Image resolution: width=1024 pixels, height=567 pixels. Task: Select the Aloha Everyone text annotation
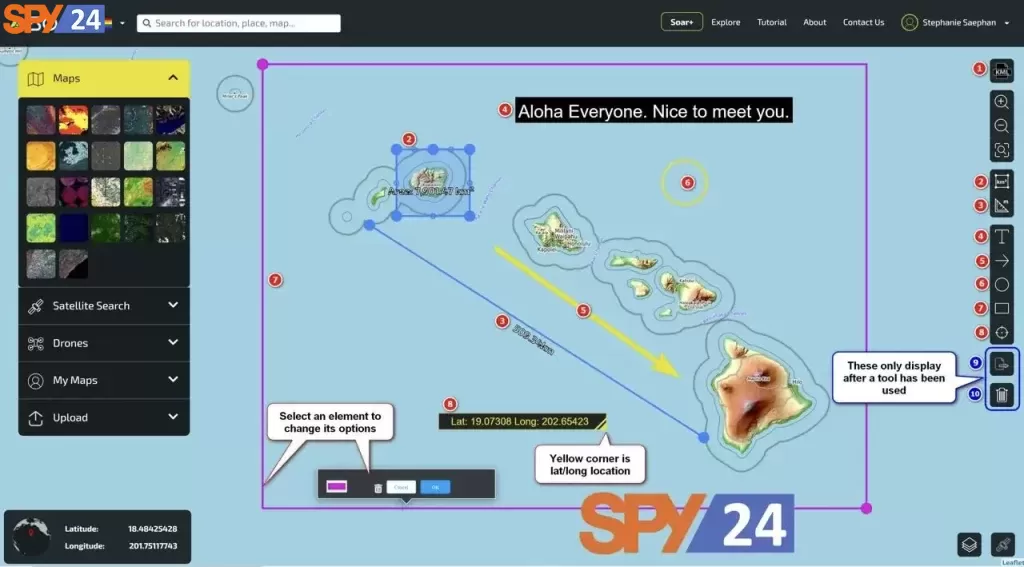tap(654, 111)
